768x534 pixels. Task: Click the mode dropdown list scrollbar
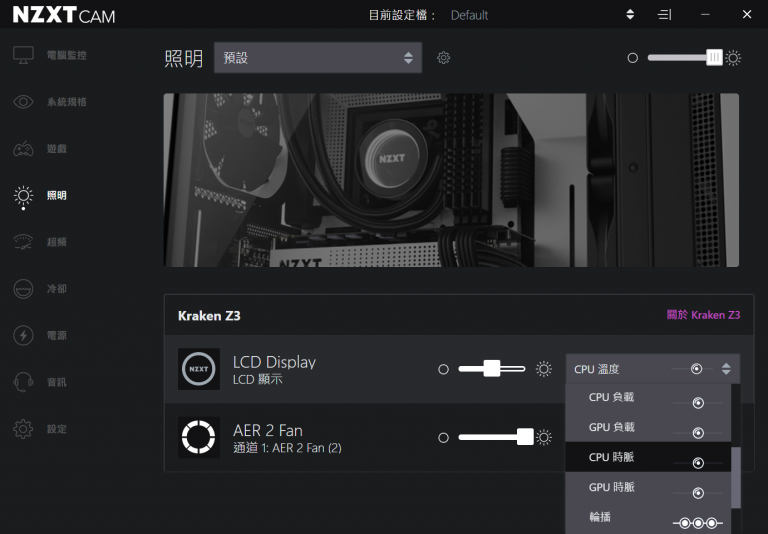click(736, 478)
